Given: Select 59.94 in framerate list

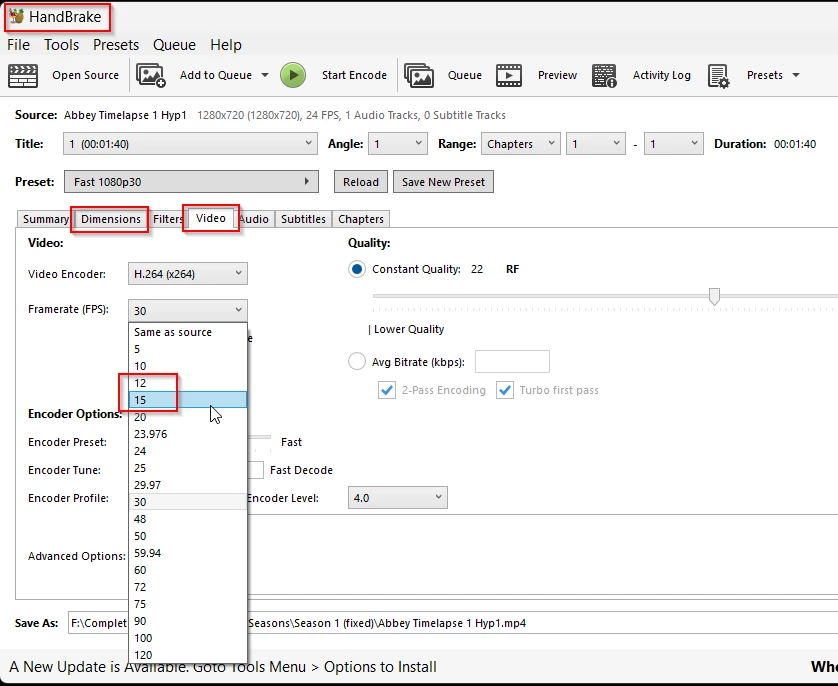Looking at the screenshot, I should coord(188,553).
